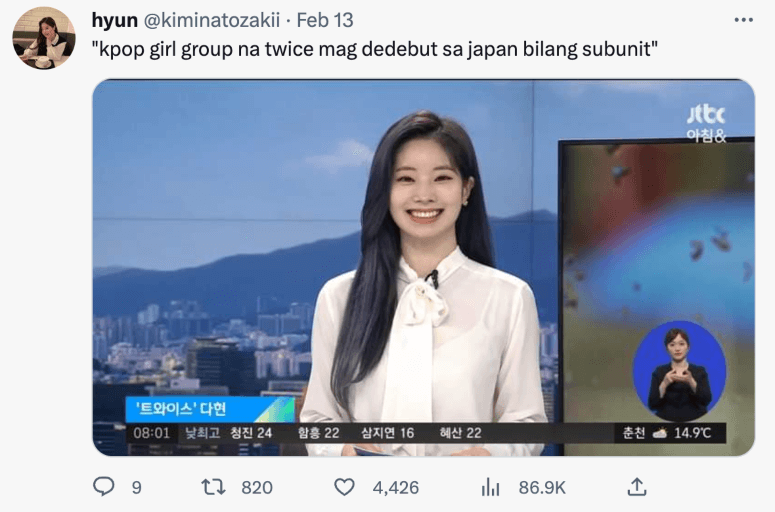
Task: Like the tweet with heart icon
Action: pyautogui.click(x=344, y=487)
